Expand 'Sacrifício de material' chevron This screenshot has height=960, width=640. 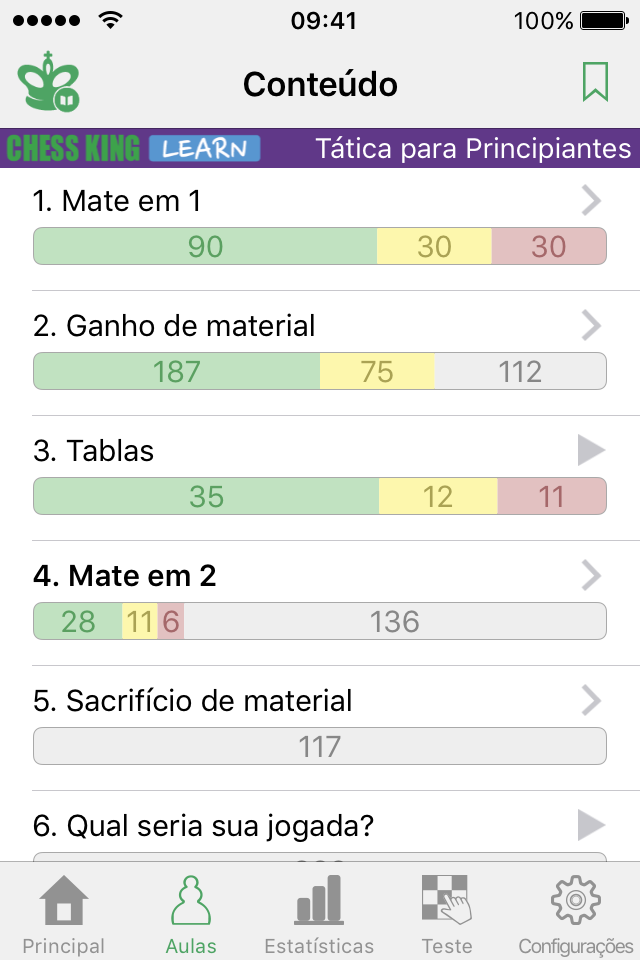click(591, 700)
